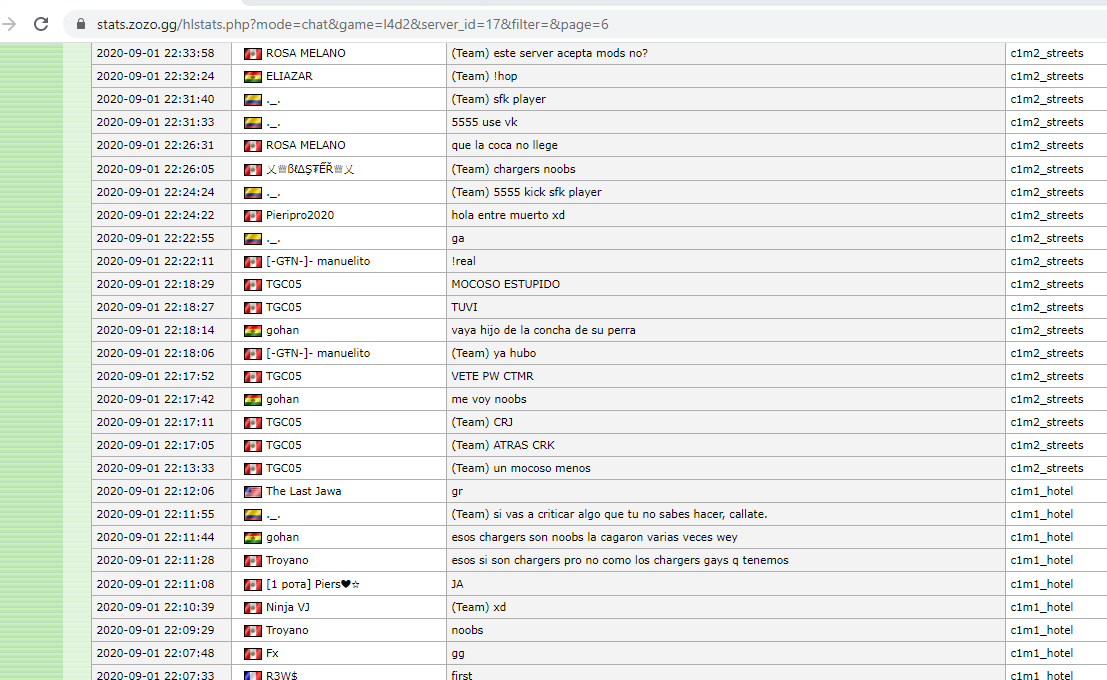Open Ninja VJ player page
This screenshot has height=680, width=1107.
(290, 607)
